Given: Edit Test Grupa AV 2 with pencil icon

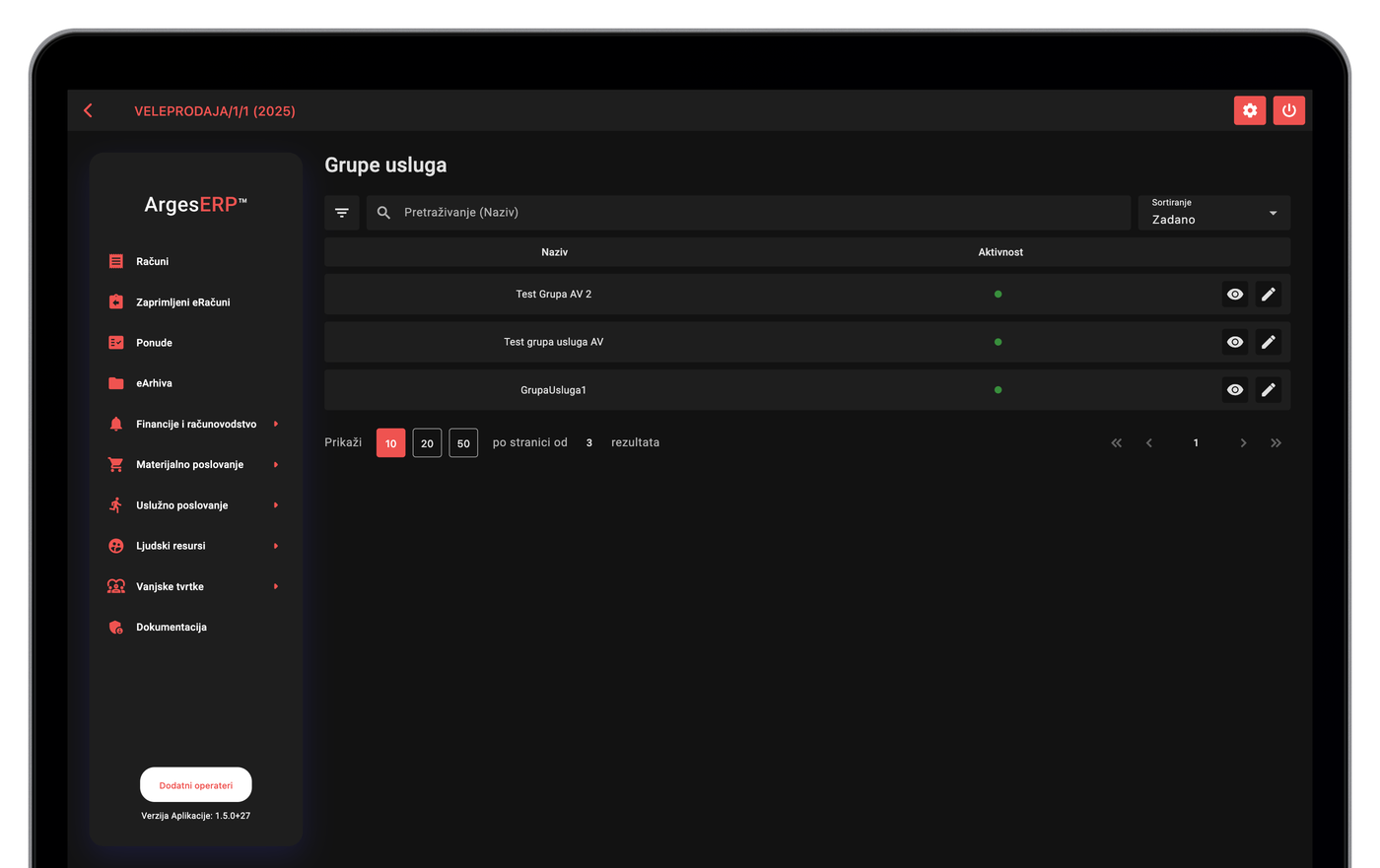Looking at the screenshot, I should (x=1269, y=294).
